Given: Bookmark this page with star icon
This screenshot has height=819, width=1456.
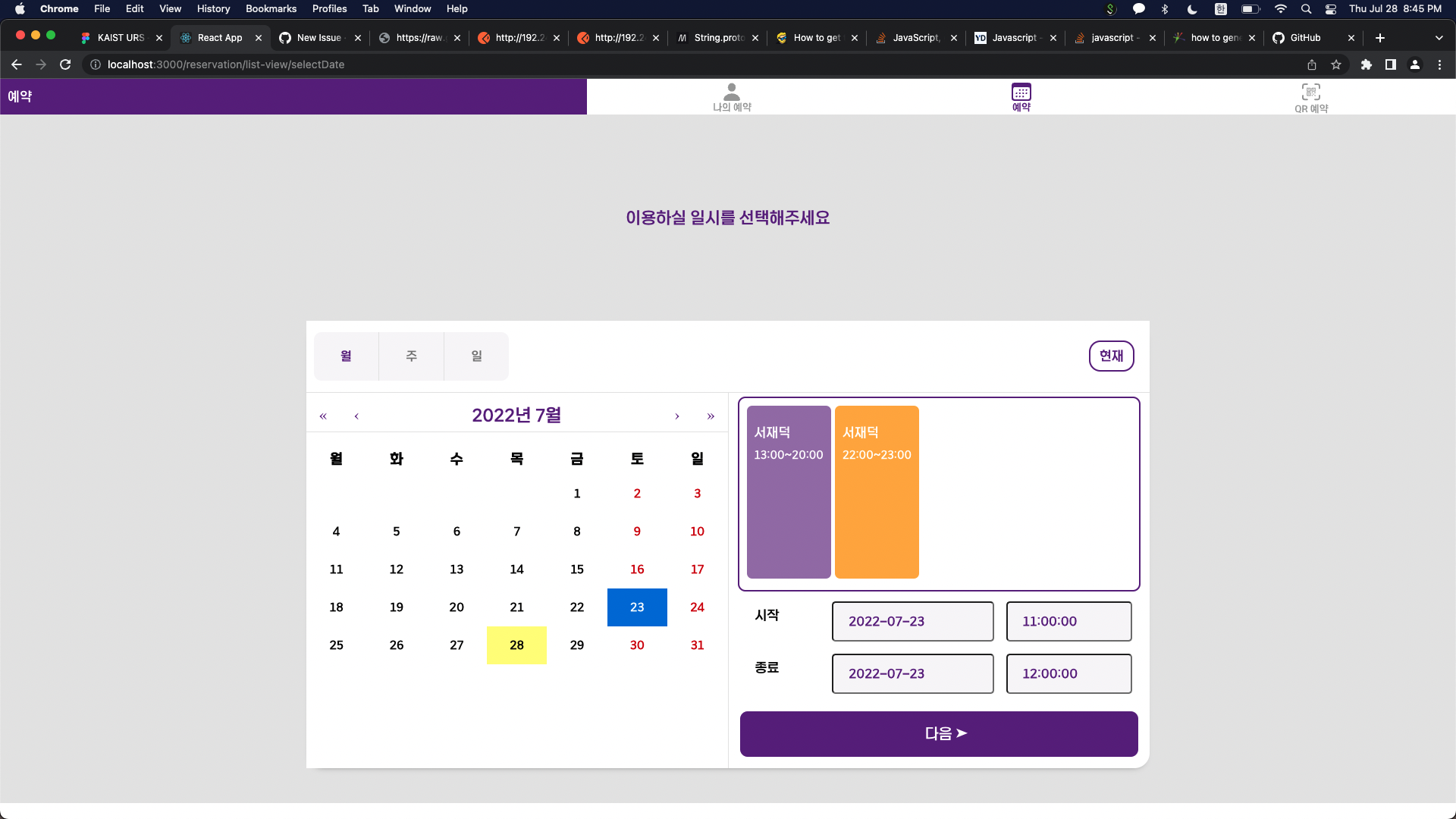Looking at the screenshot, I should [1336, 64].
